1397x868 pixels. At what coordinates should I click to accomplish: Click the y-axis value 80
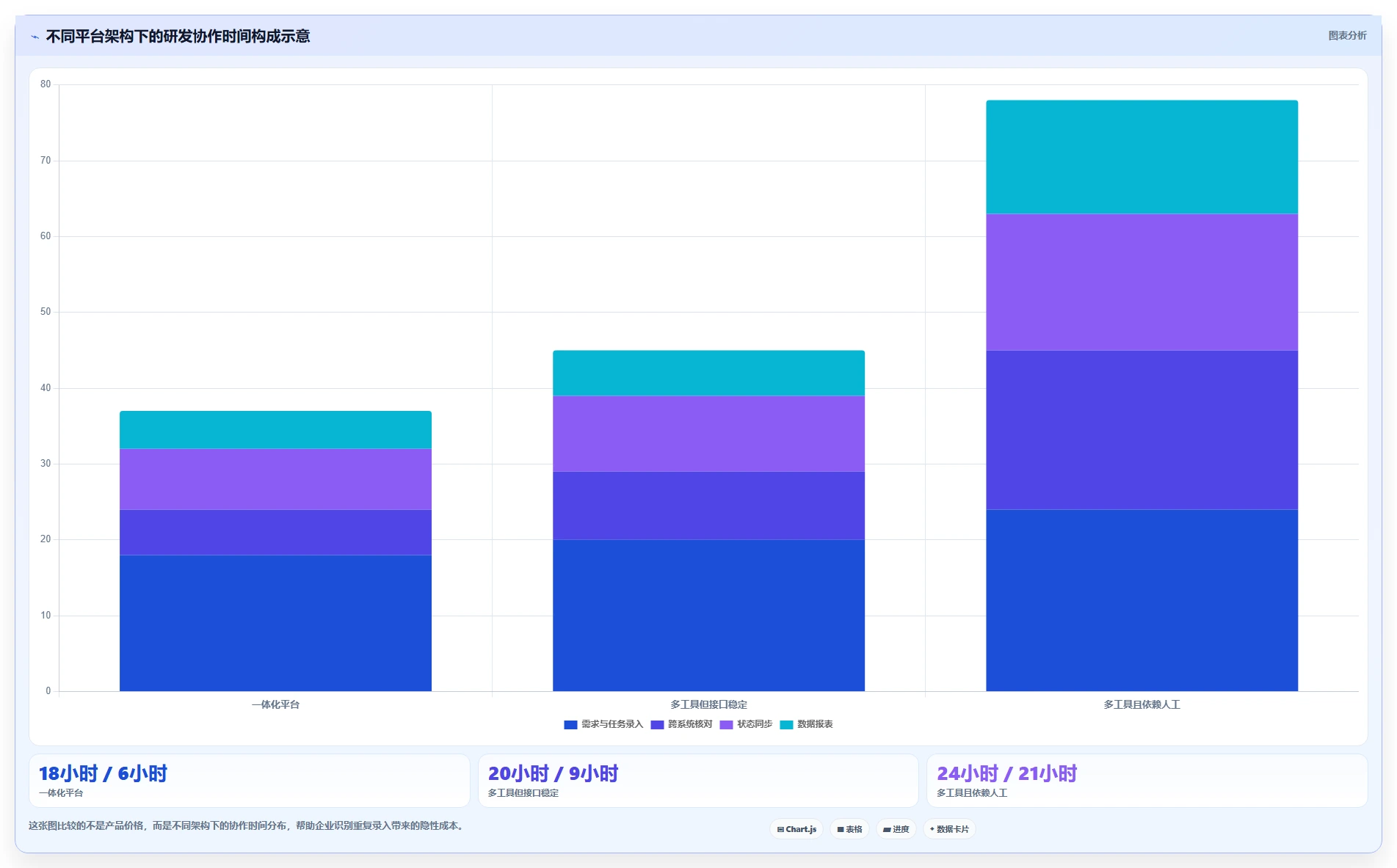point(46,84)
